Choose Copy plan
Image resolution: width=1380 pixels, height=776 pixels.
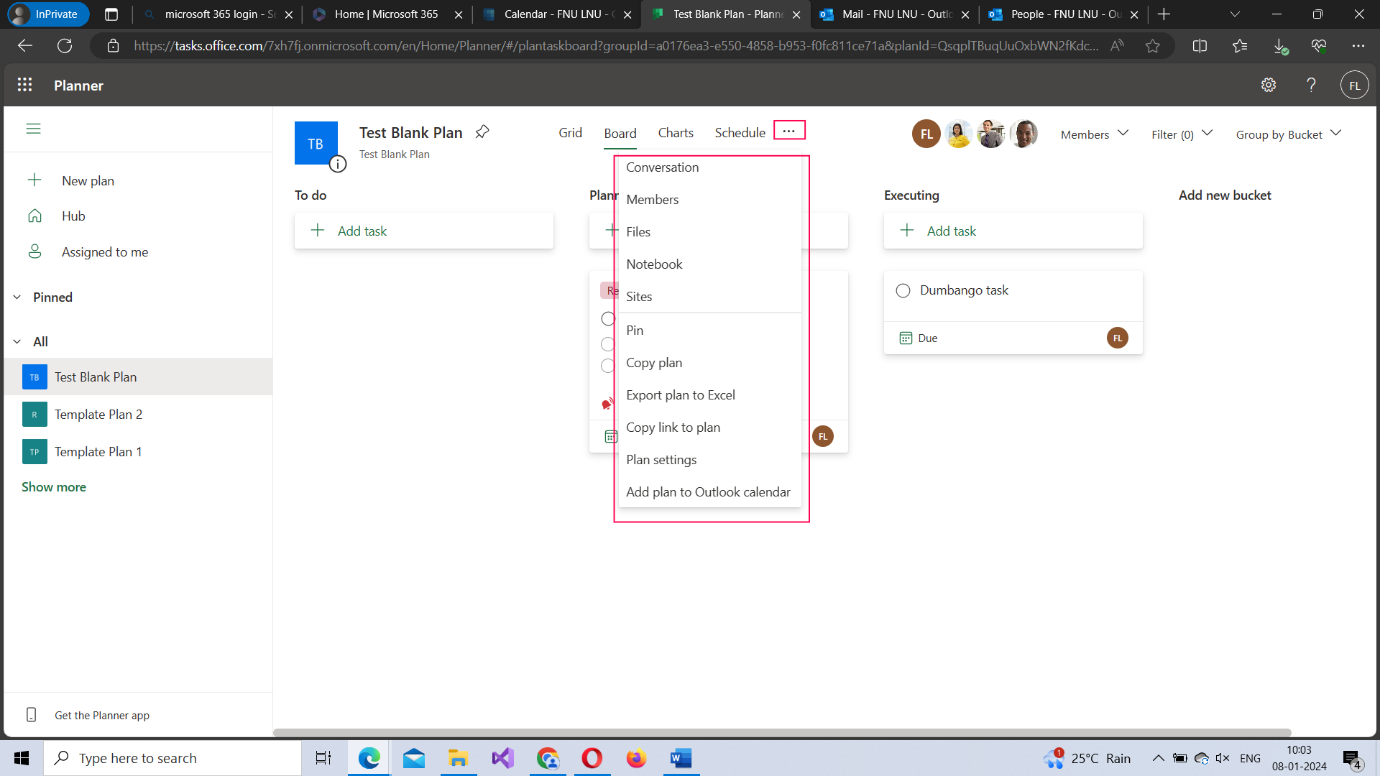[x=710, y=362]
